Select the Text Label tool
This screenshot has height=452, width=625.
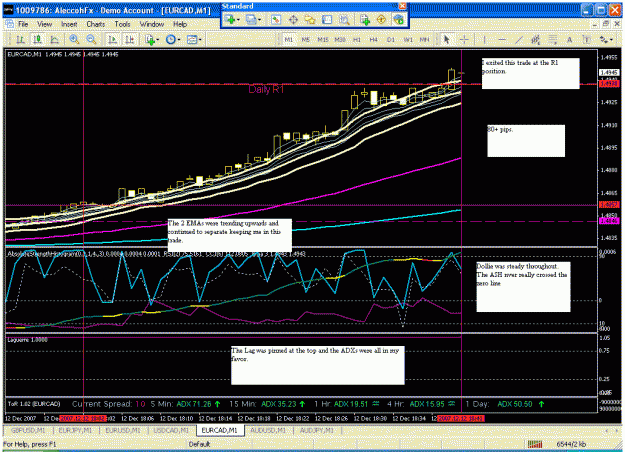coord(587,39)
